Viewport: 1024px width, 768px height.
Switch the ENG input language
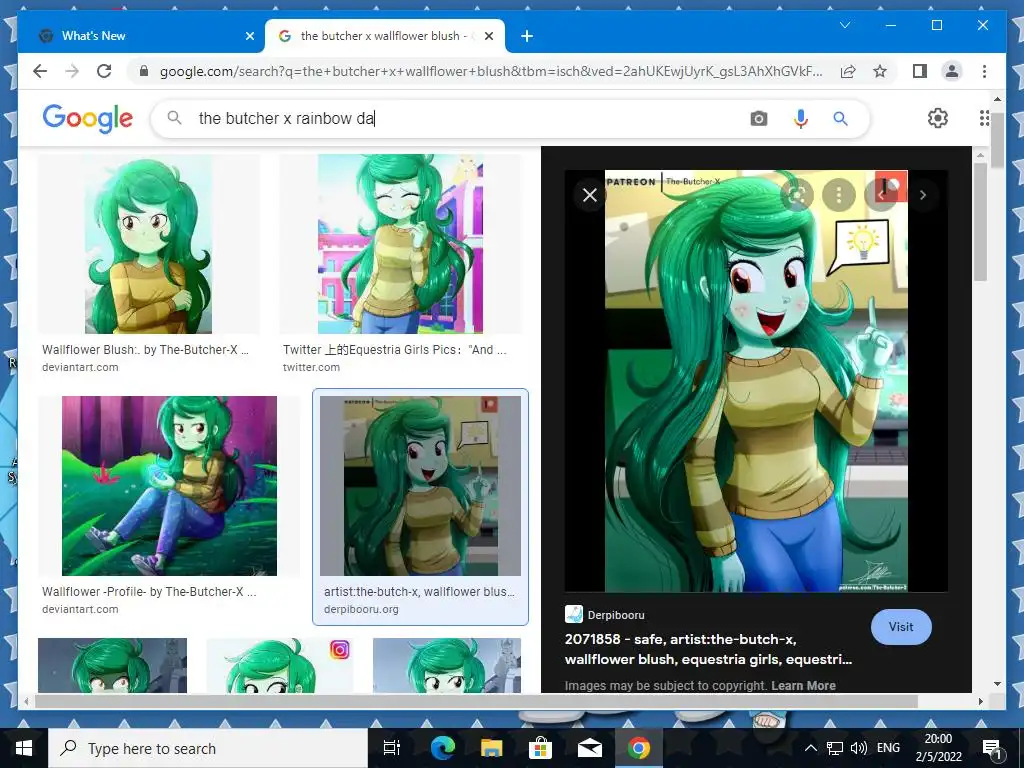[x=888, y=748]
